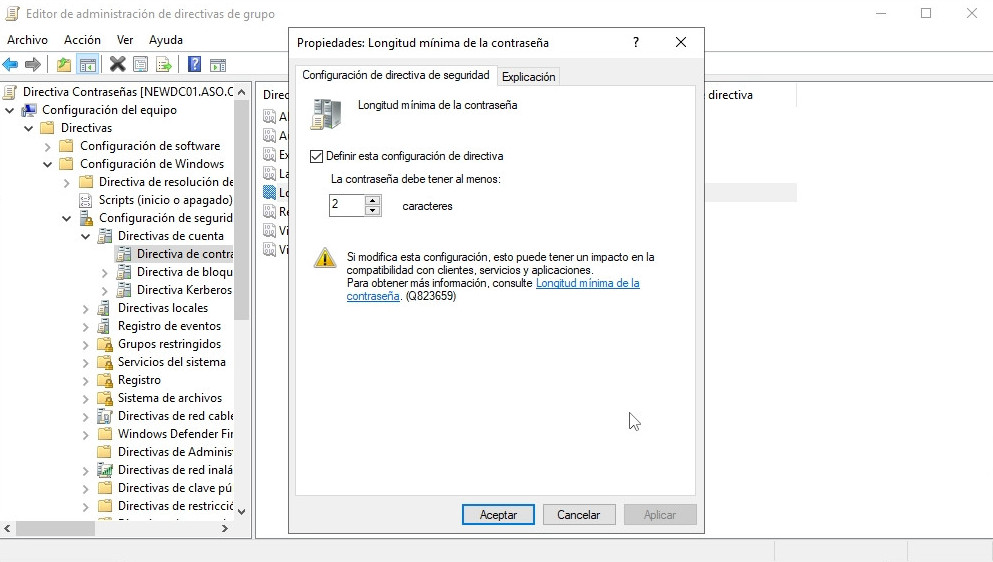Expand the 'Directiva Kerberos' tree node
Image resolution: width=993 pixels, height=562 pixels.
click(x=105, y=291)
